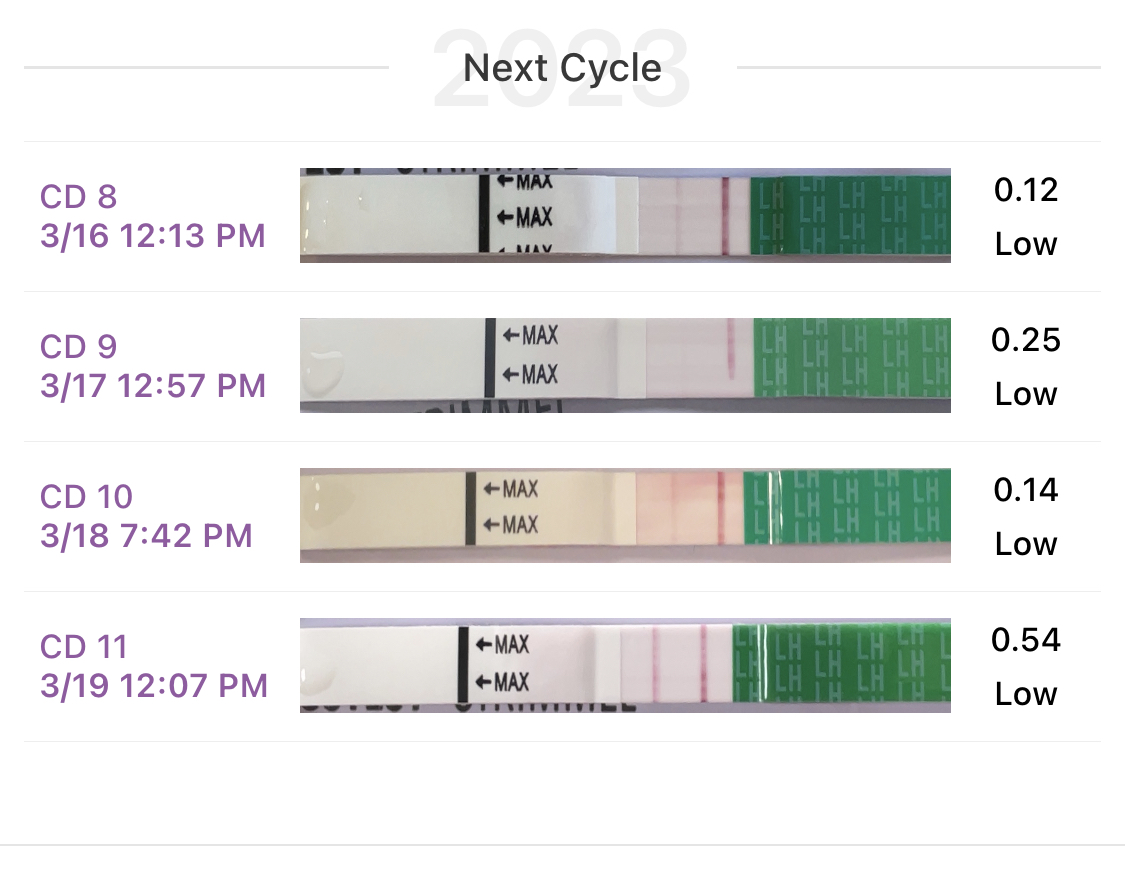Viewport: 1125px width, 876px height.
Task: Open the CD 8 test strip photo
Action: [625, 215]
